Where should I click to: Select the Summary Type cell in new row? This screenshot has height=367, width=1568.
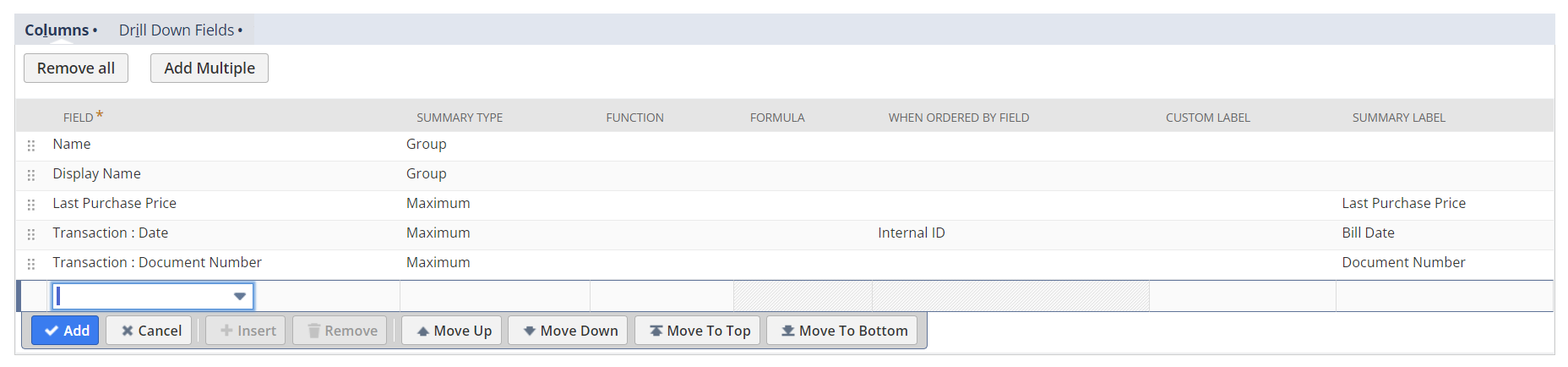coord(494,296)
